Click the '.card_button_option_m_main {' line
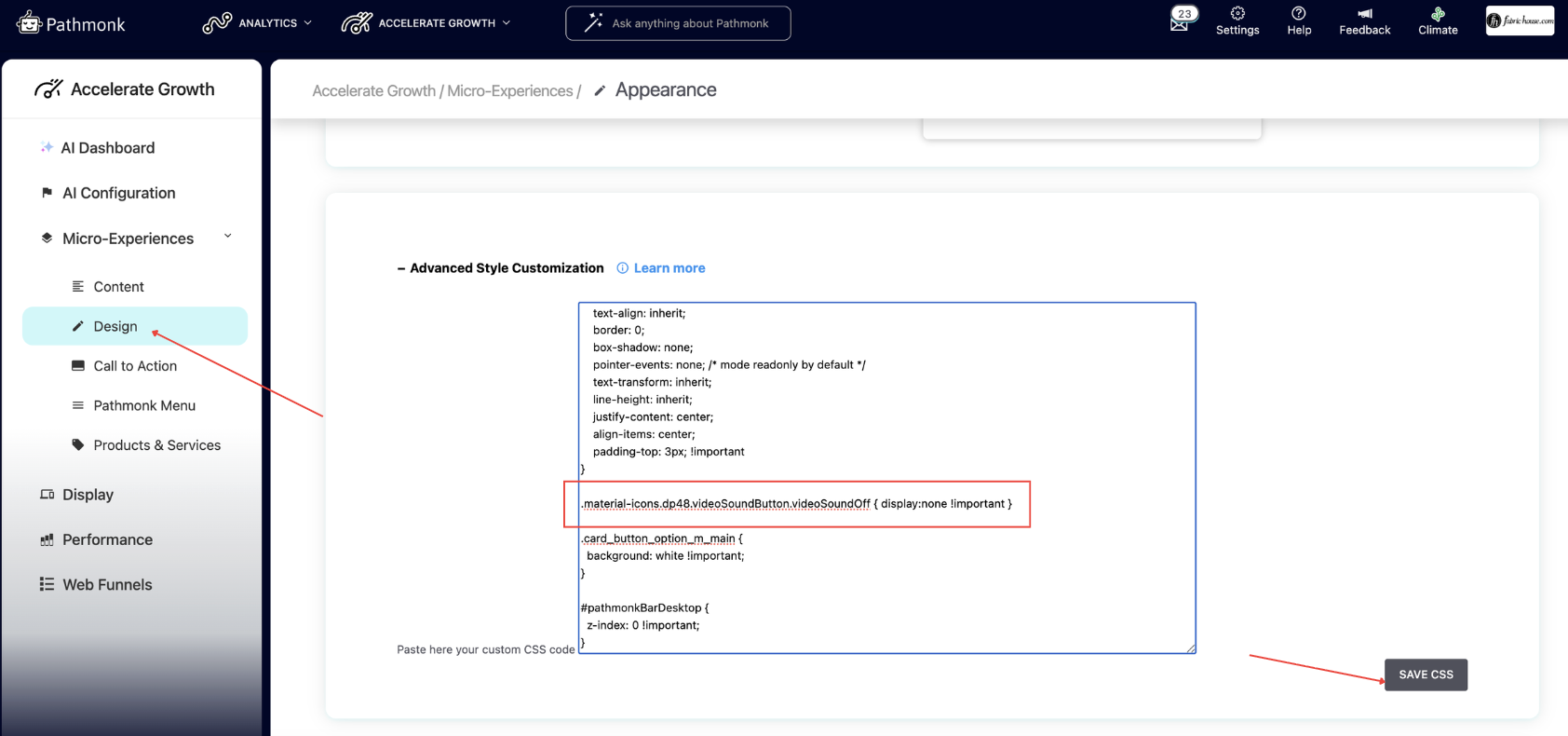 click(661, 538)
